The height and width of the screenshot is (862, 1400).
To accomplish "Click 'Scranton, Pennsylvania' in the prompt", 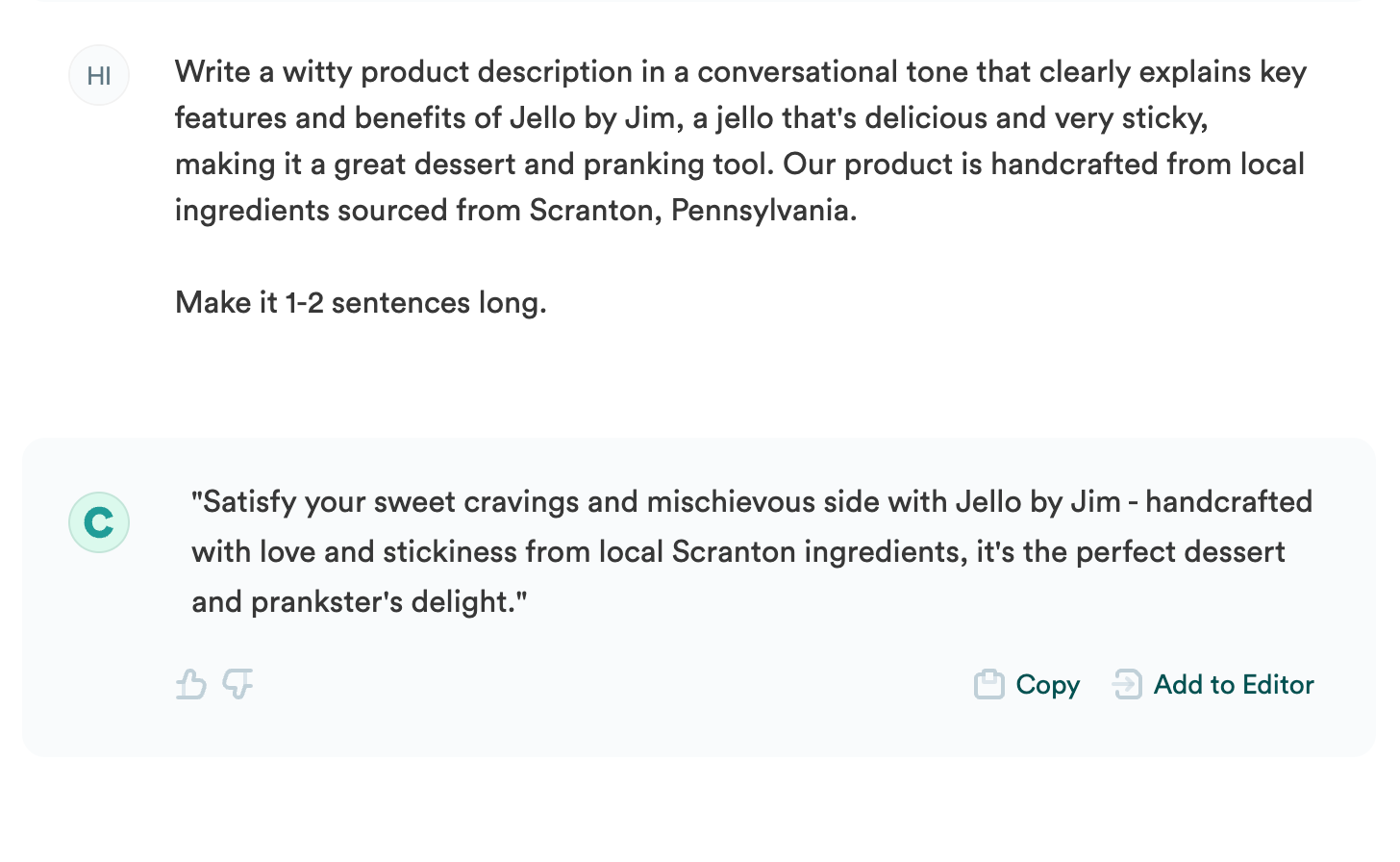I will click(x=692, y=210).
